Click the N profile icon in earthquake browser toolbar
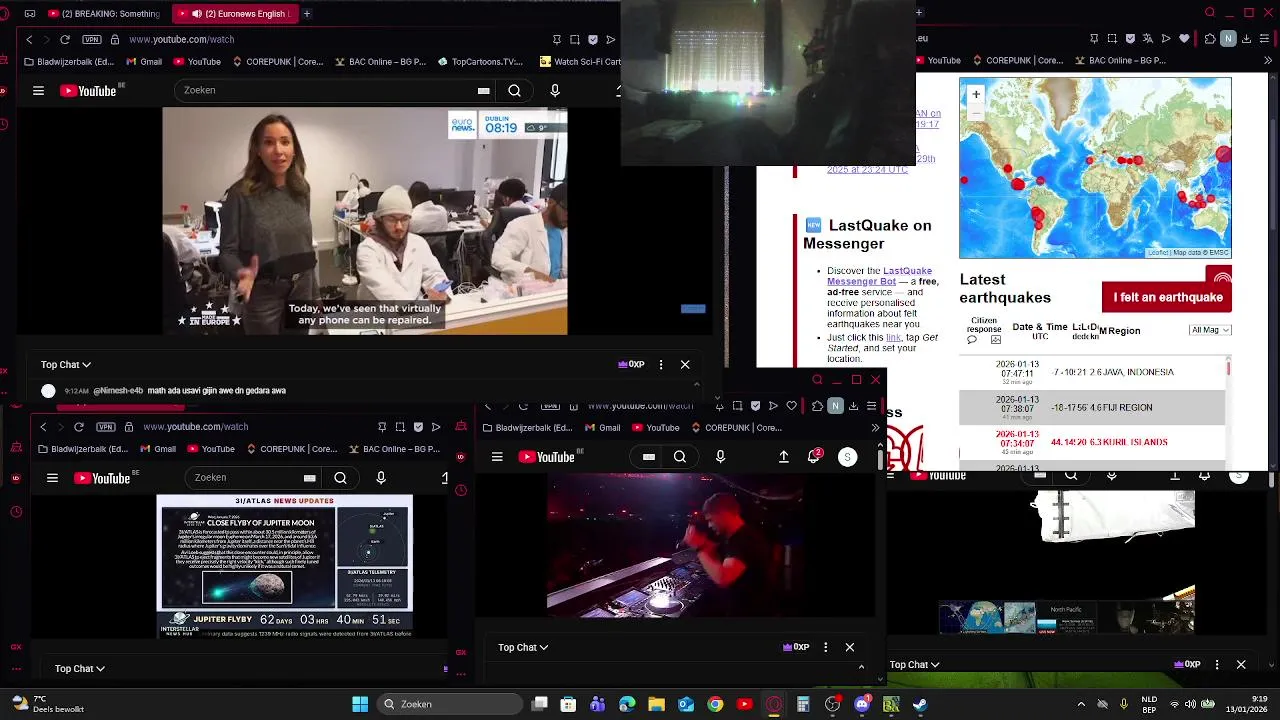1280x720 pixels. point(1229,39)
